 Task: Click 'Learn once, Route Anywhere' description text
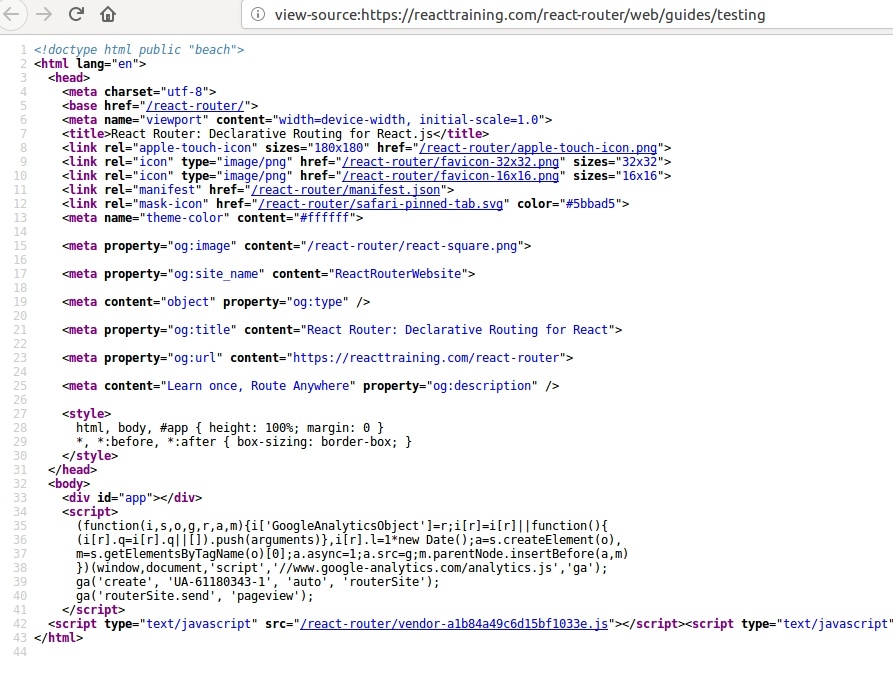pos(258,385)
